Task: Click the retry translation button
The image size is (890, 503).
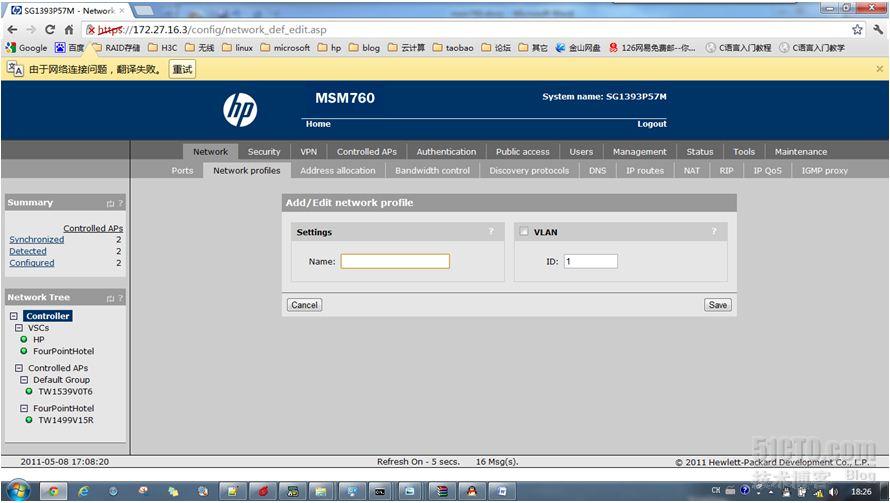Action: [x=182, y=69]
